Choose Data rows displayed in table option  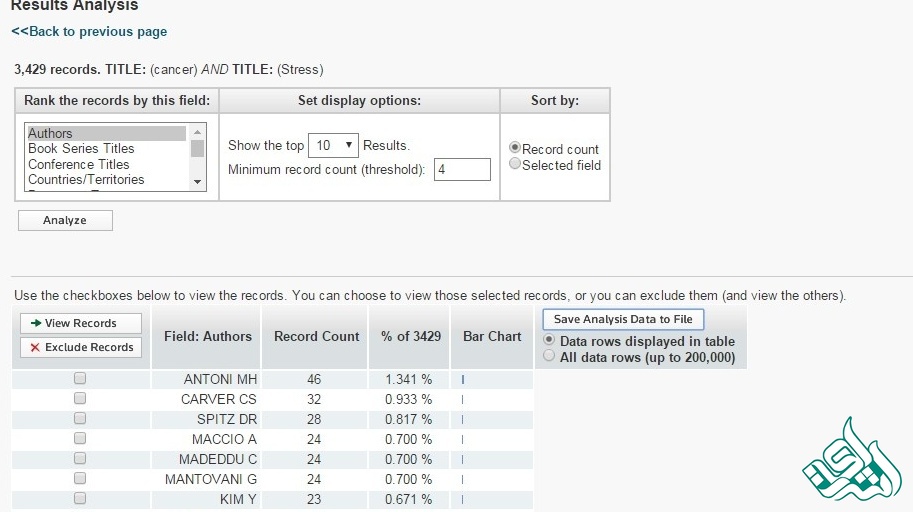pos(549,341)
